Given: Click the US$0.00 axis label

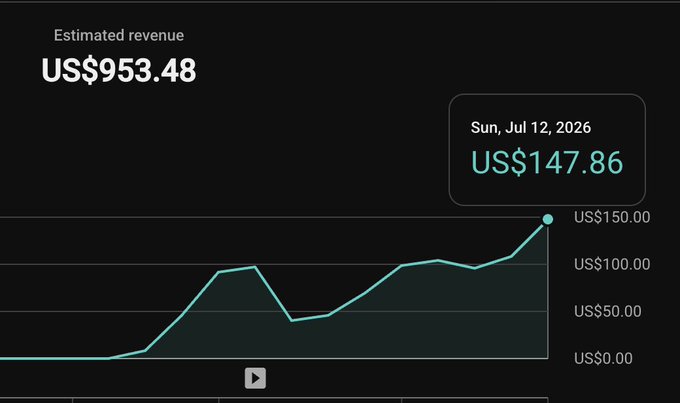Looking at the screenshot, I should click(603, 358).
